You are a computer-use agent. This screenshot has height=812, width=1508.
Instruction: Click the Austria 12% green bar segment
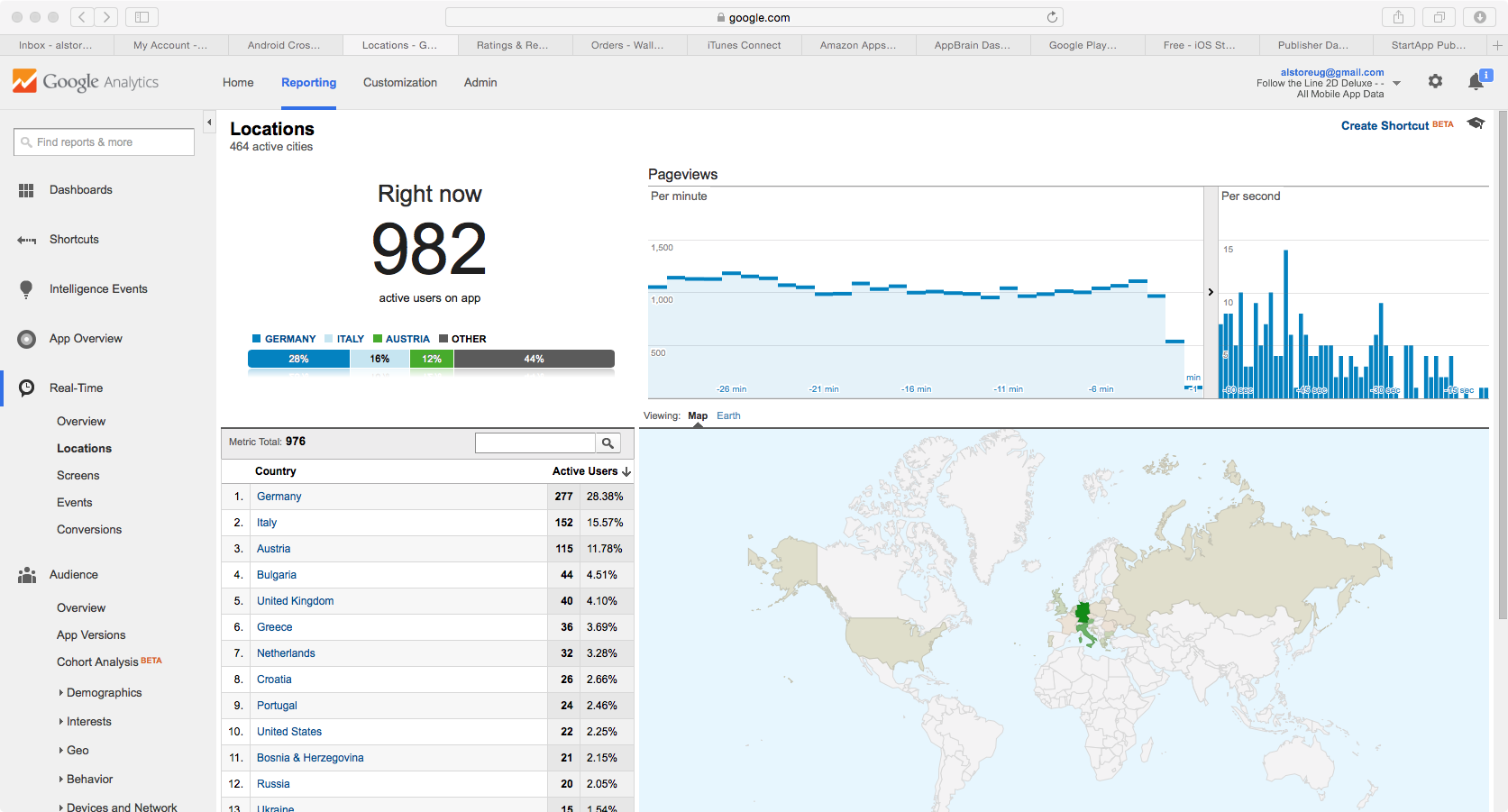(x=432, y=359)
